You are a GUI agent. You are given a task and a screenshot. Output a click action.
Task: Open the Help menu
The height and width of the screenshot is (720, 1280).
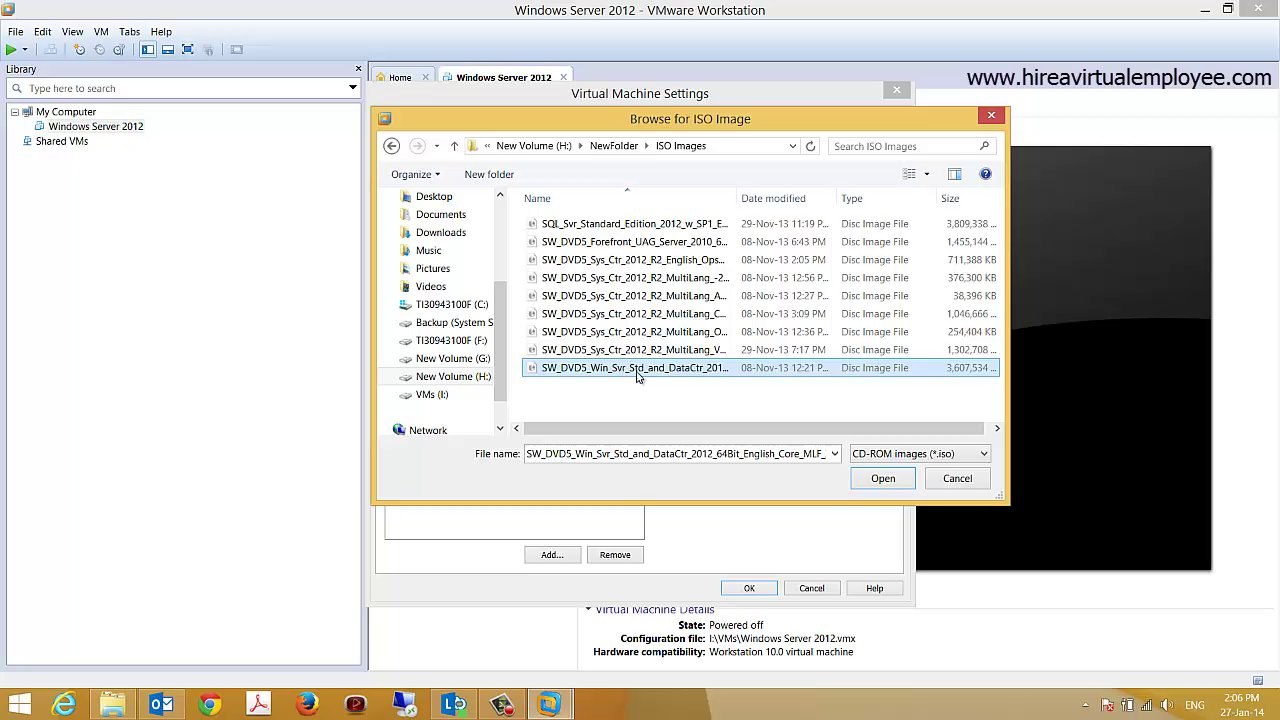point(161,32)
